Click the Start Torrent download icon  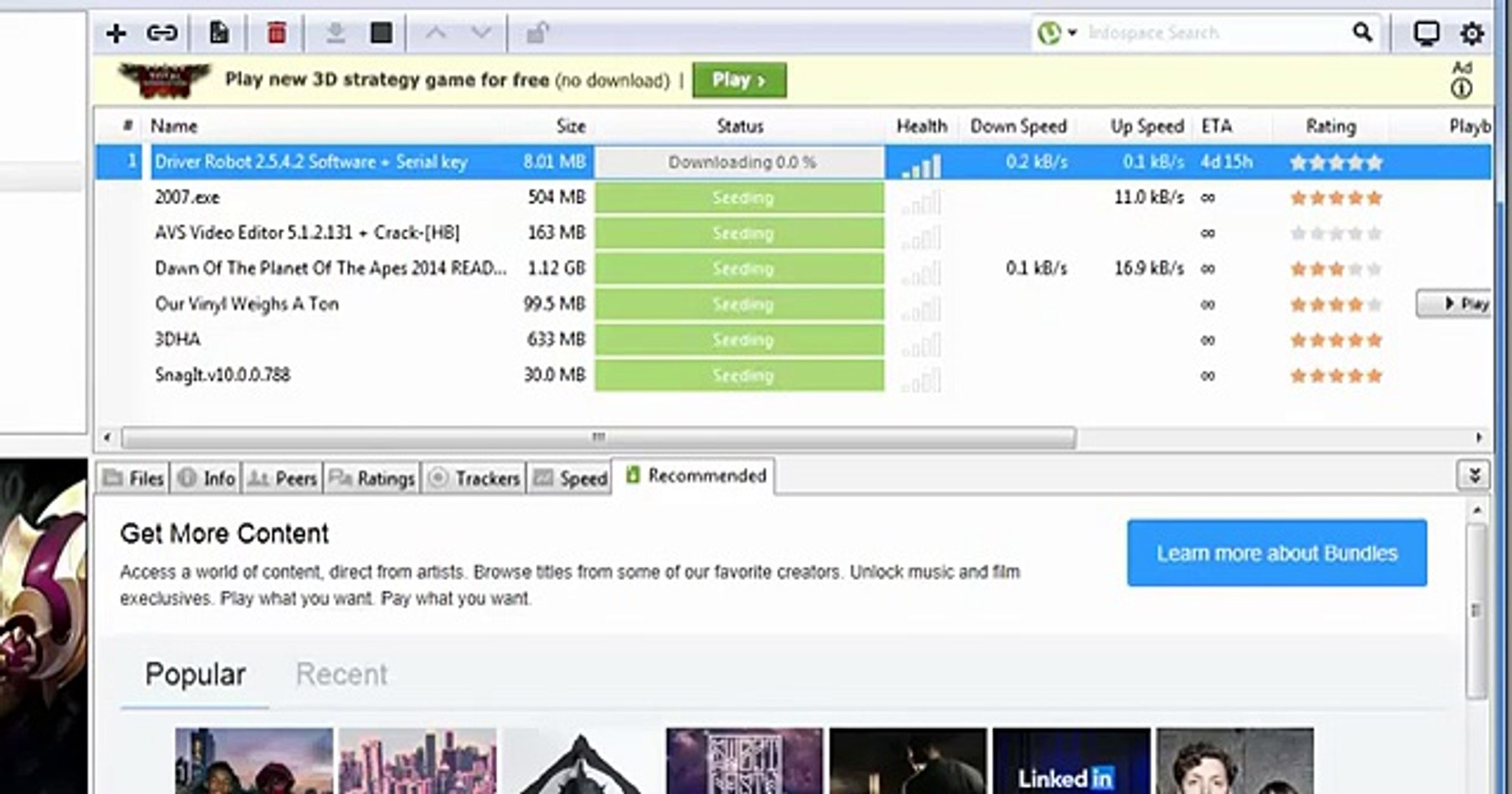coord(335,33)
